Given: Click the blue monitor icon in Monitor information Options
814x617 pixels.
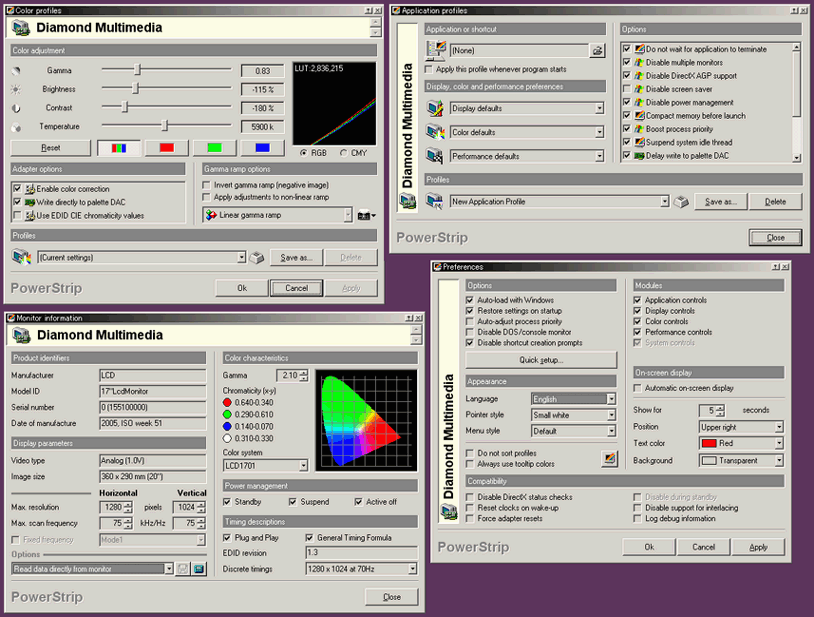Looking at the screenshot, I should [198, 569].
